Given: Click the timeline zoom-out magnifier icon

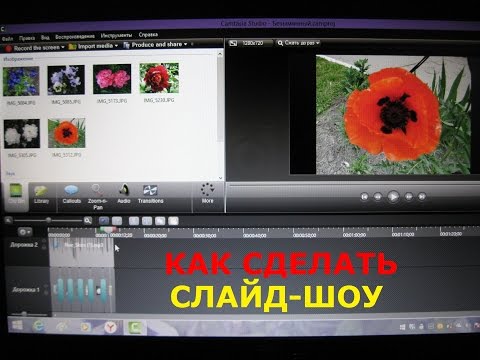Looking at the screenshot, I should pyautogui.click(x=9, y=220).
